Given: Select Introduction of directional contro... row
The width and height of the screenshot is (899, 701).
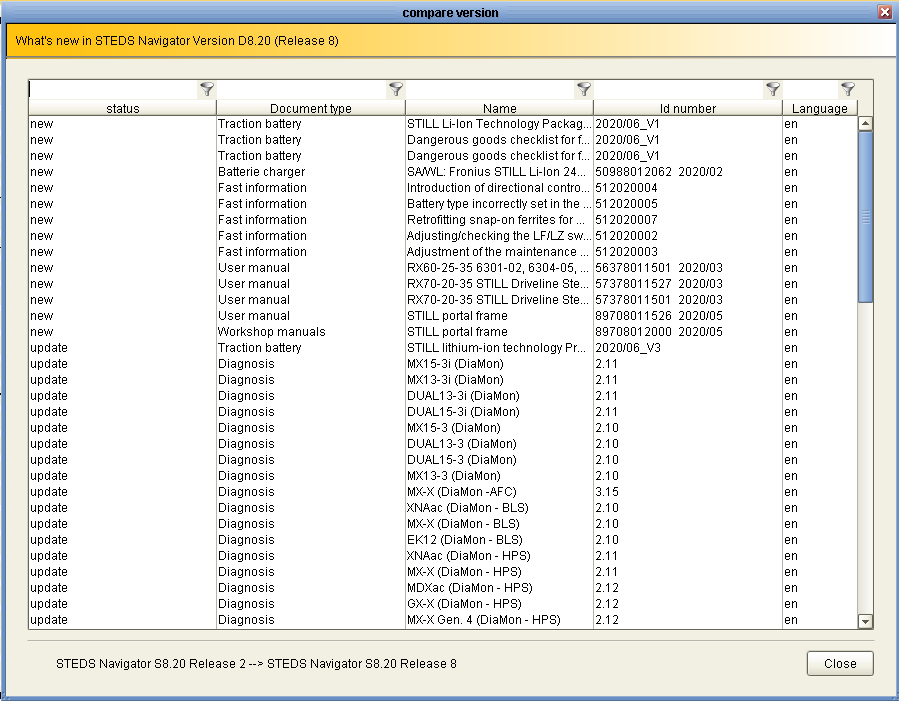Looking at the screenshot, I should point(443,188).
